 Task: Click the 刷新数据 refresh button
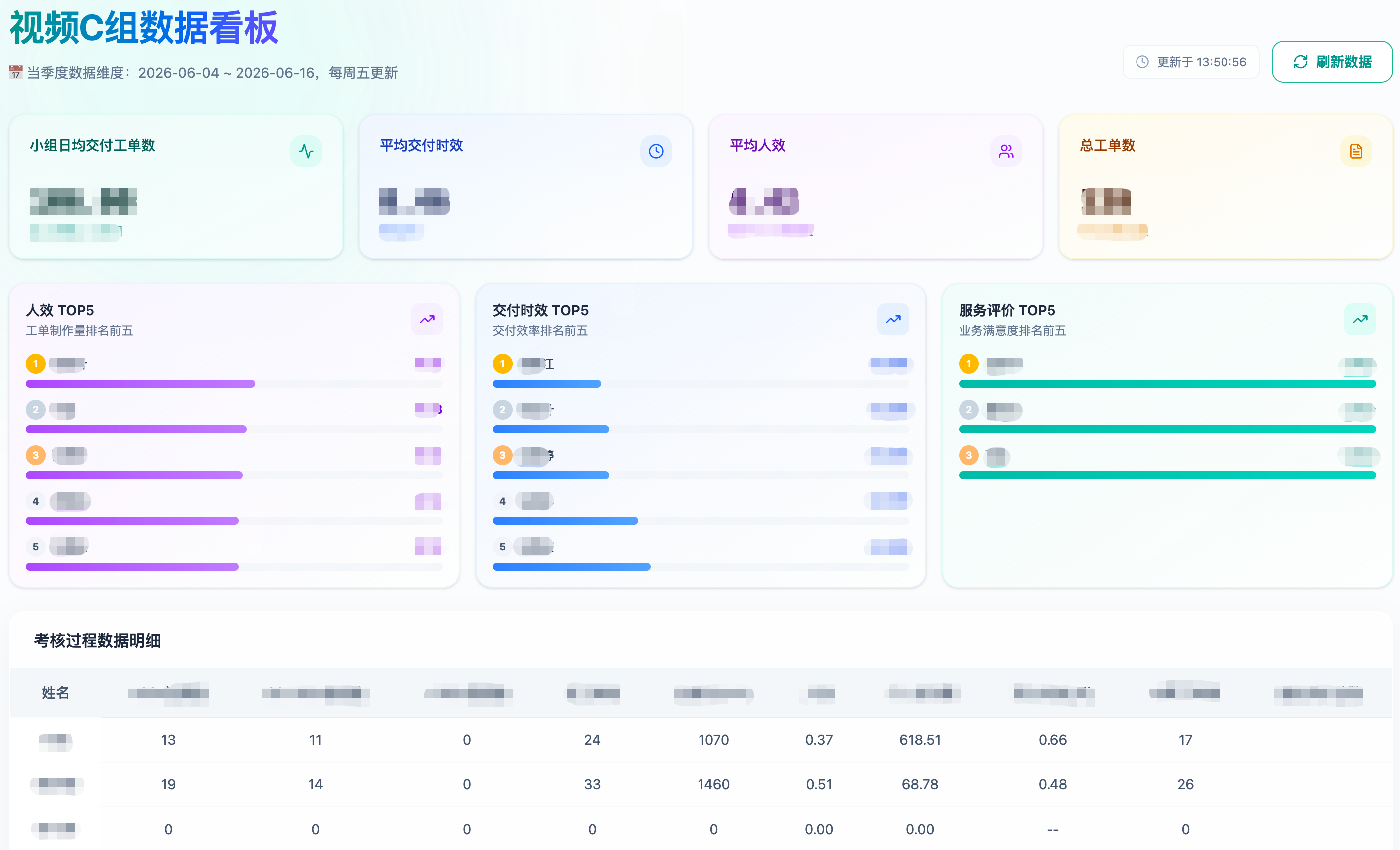point(1331,61)
